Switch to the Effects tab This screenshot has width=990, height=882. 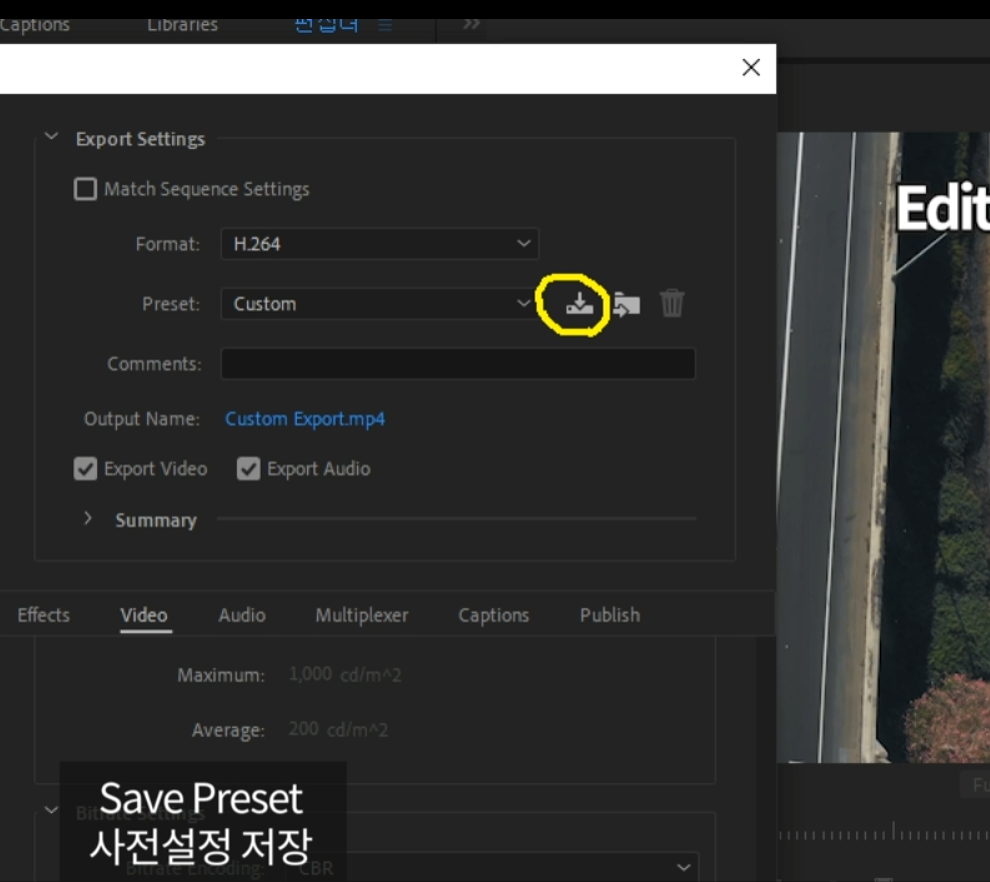click(x=44, y=615)
